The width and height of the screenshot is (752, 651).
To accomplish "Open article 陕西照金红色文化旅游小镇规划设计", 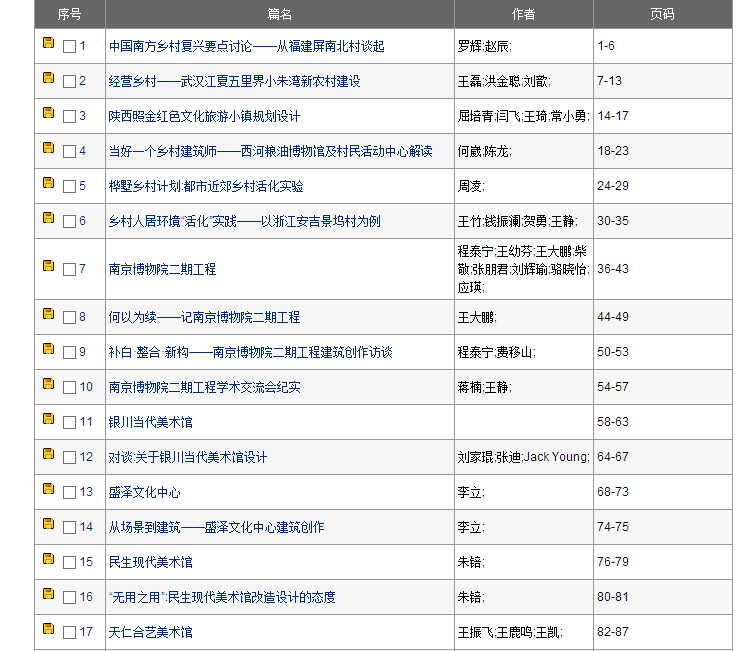I will (204, 117).
